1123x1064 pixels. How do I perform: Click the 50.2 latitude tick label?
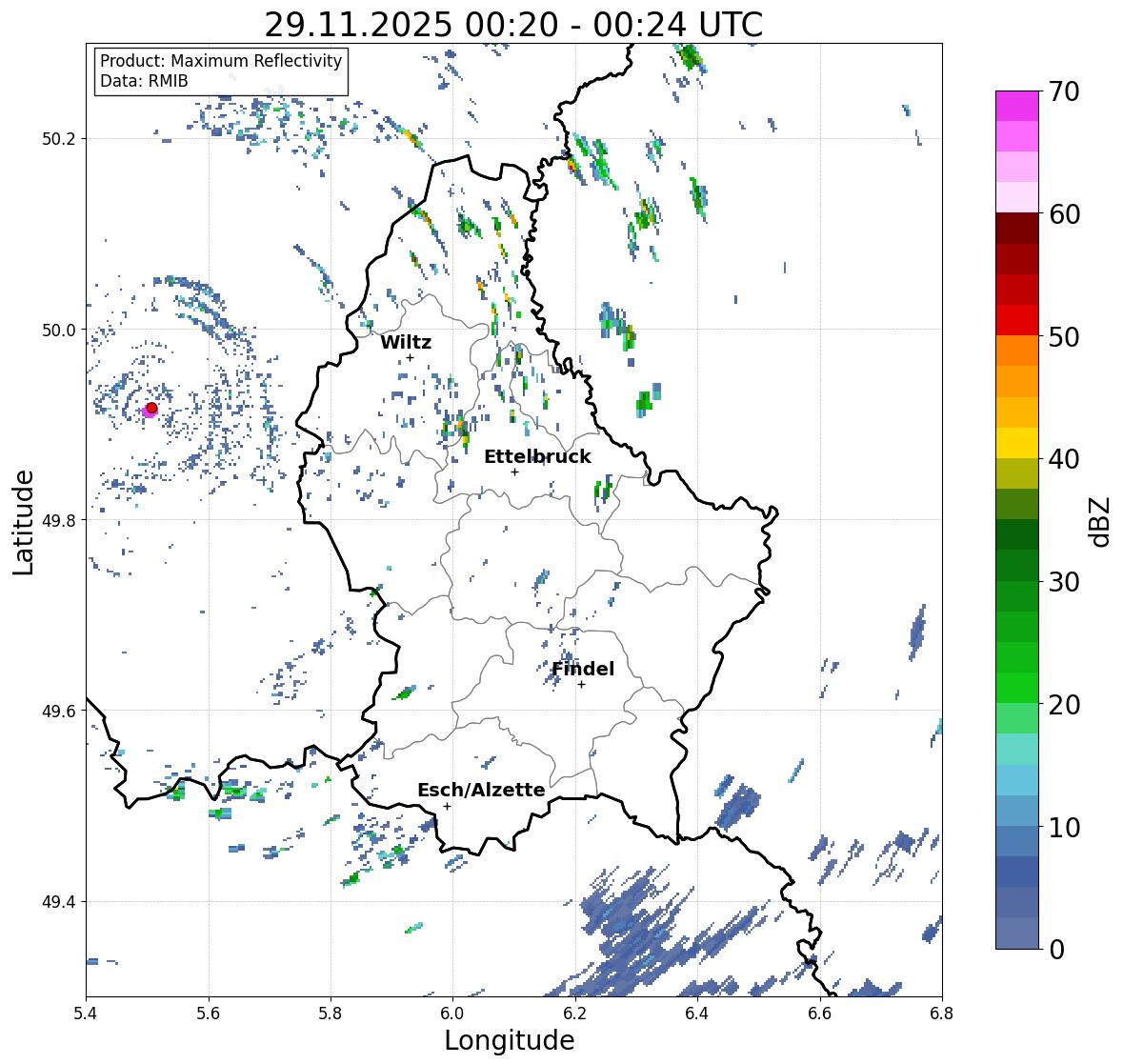click(59, 139)
